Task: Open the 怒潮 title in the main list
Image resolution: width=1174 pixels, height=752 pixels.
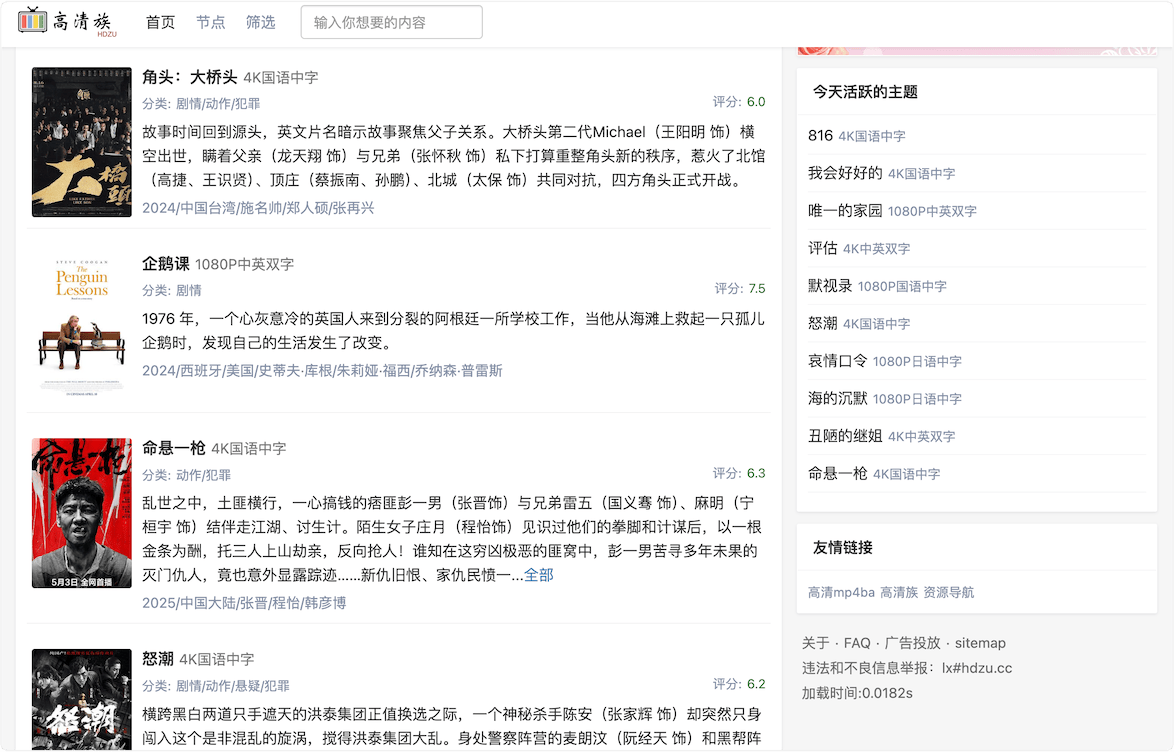Action: tap(158, 658)
